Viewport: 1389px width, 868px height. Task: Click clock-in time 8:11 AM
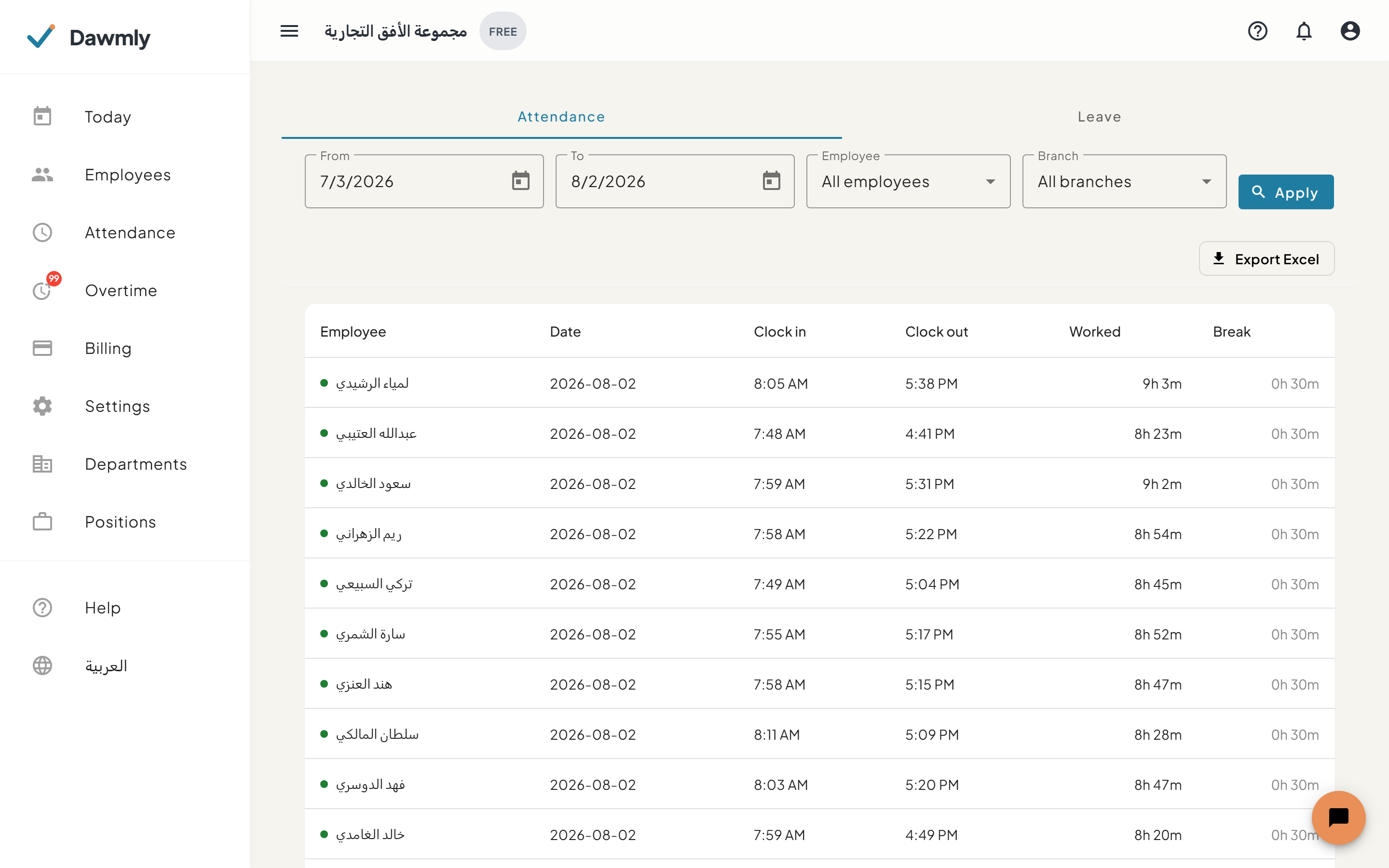point(776,734)
